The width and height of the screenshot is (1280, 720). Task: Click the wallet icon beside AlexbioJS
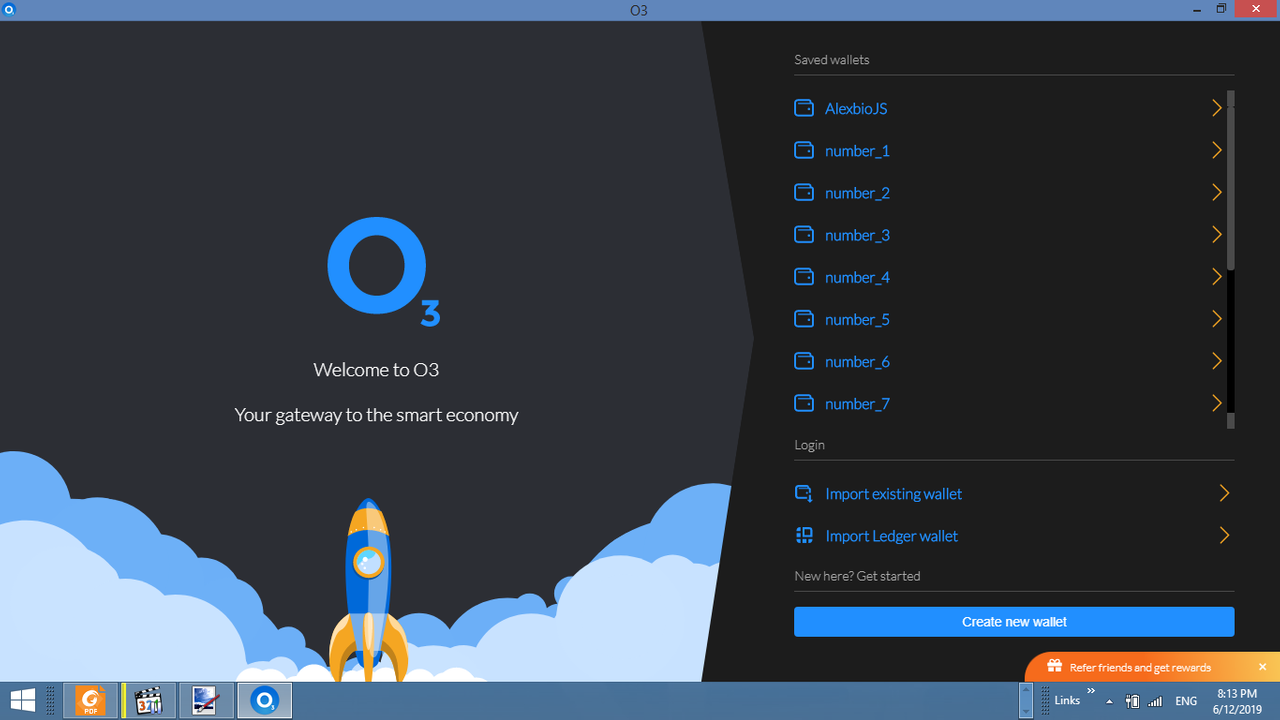[x=804, y=108]
